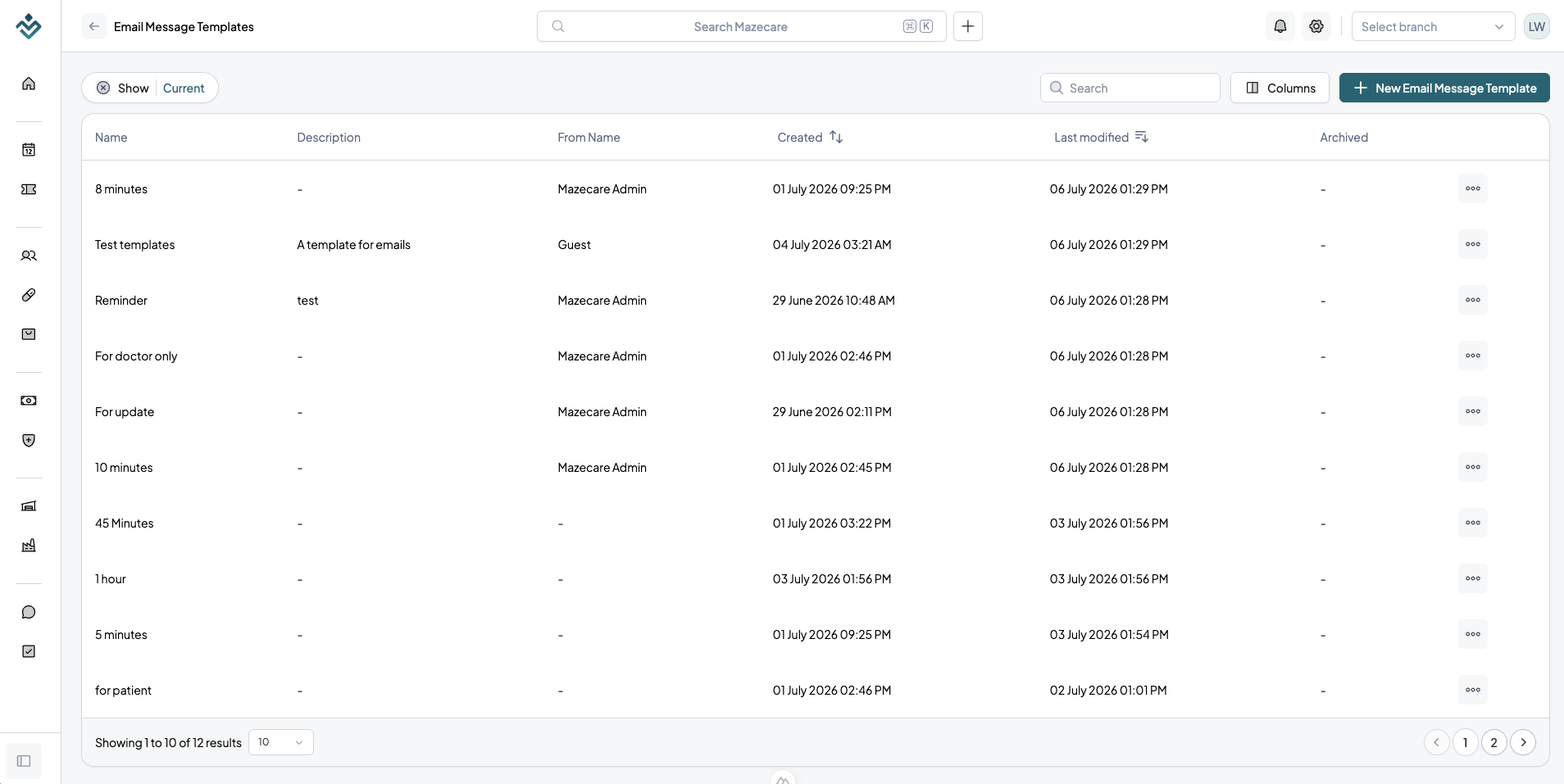The height and width of the screenshot is (784, 1564).
Task: Sort by the Last modified column icon
Action: click(x=1142, y=137)
